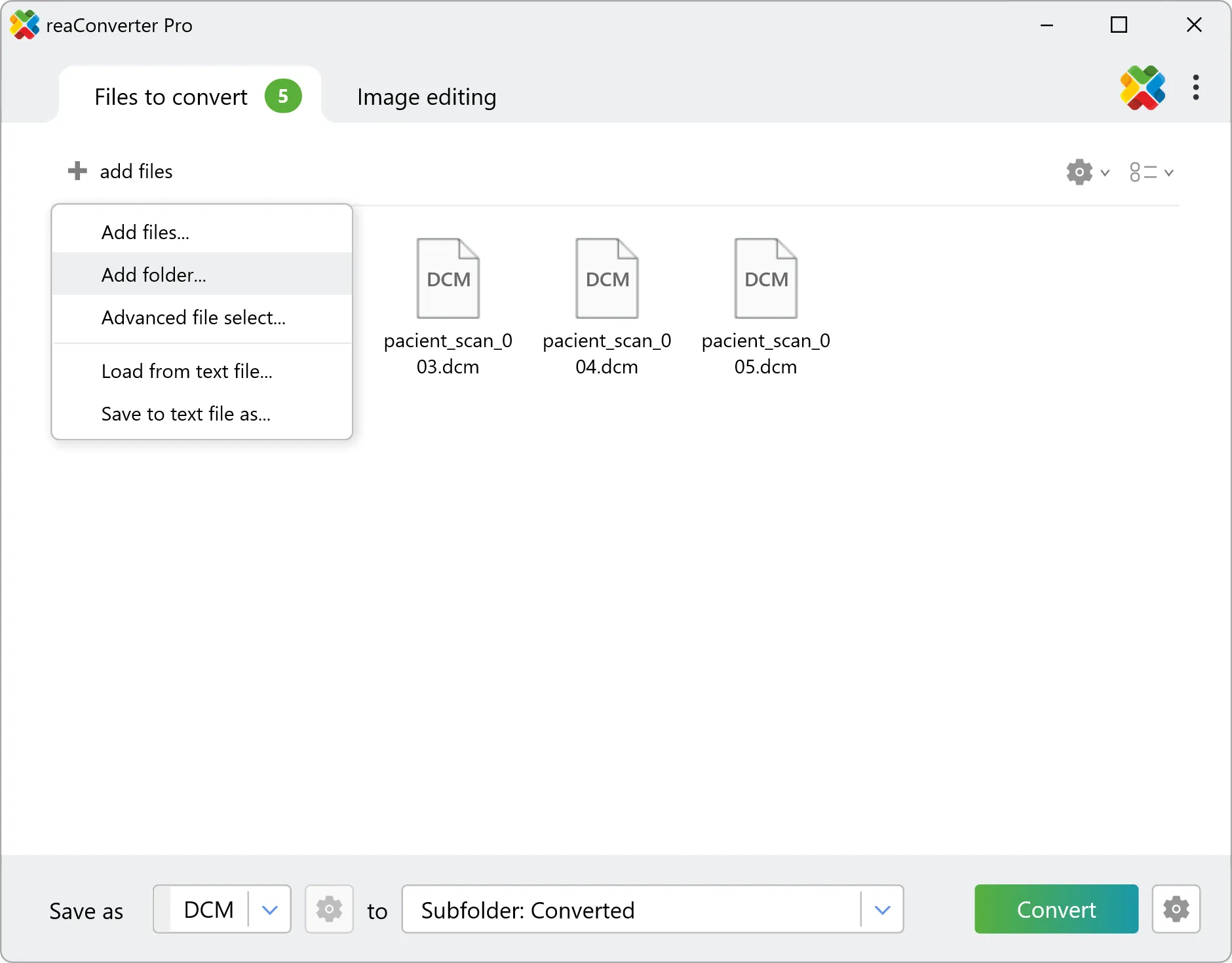This screenshot has height=963, width=1232.
Task: Switch to the Files to convert tab
Action: coord(169,96)
